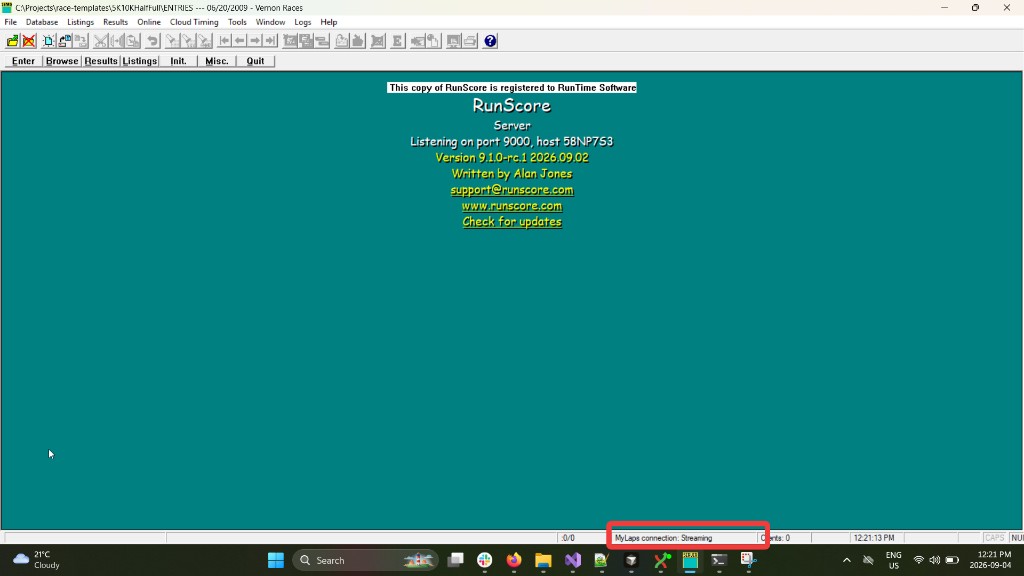
Task: Open the www.runscore.com link
Action: click(x=512, y=206)
